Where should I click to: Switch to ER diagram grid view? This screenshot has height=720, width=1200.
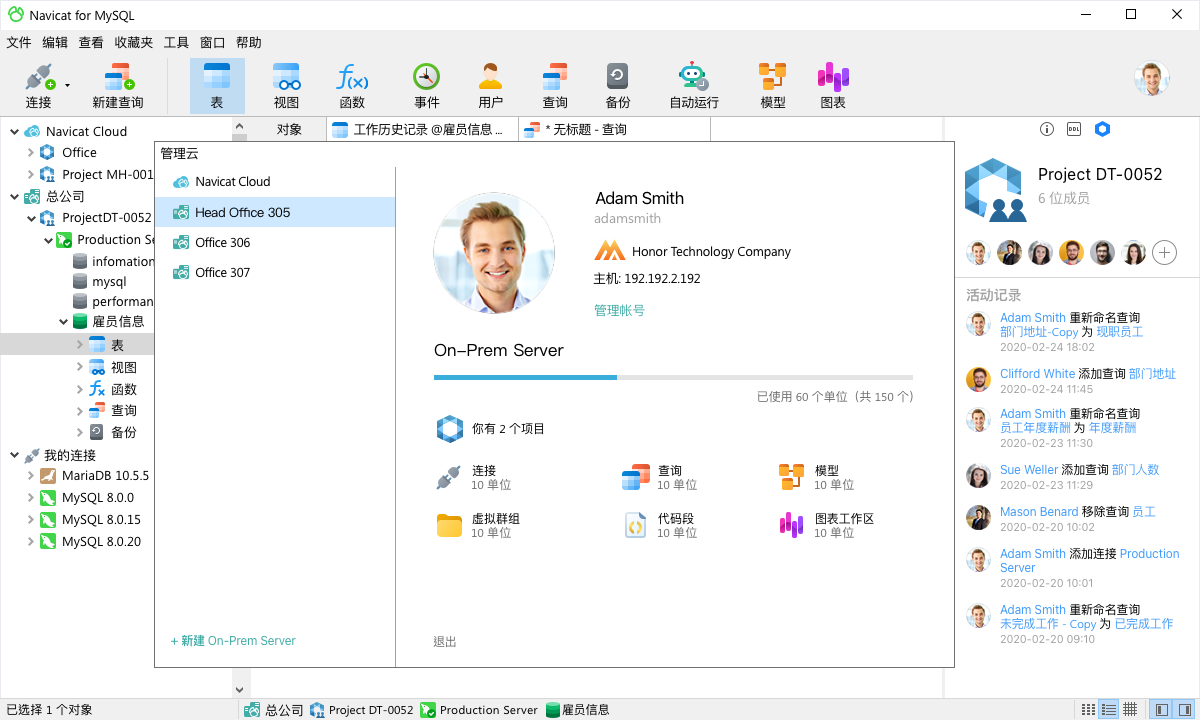click(1130, 709)
